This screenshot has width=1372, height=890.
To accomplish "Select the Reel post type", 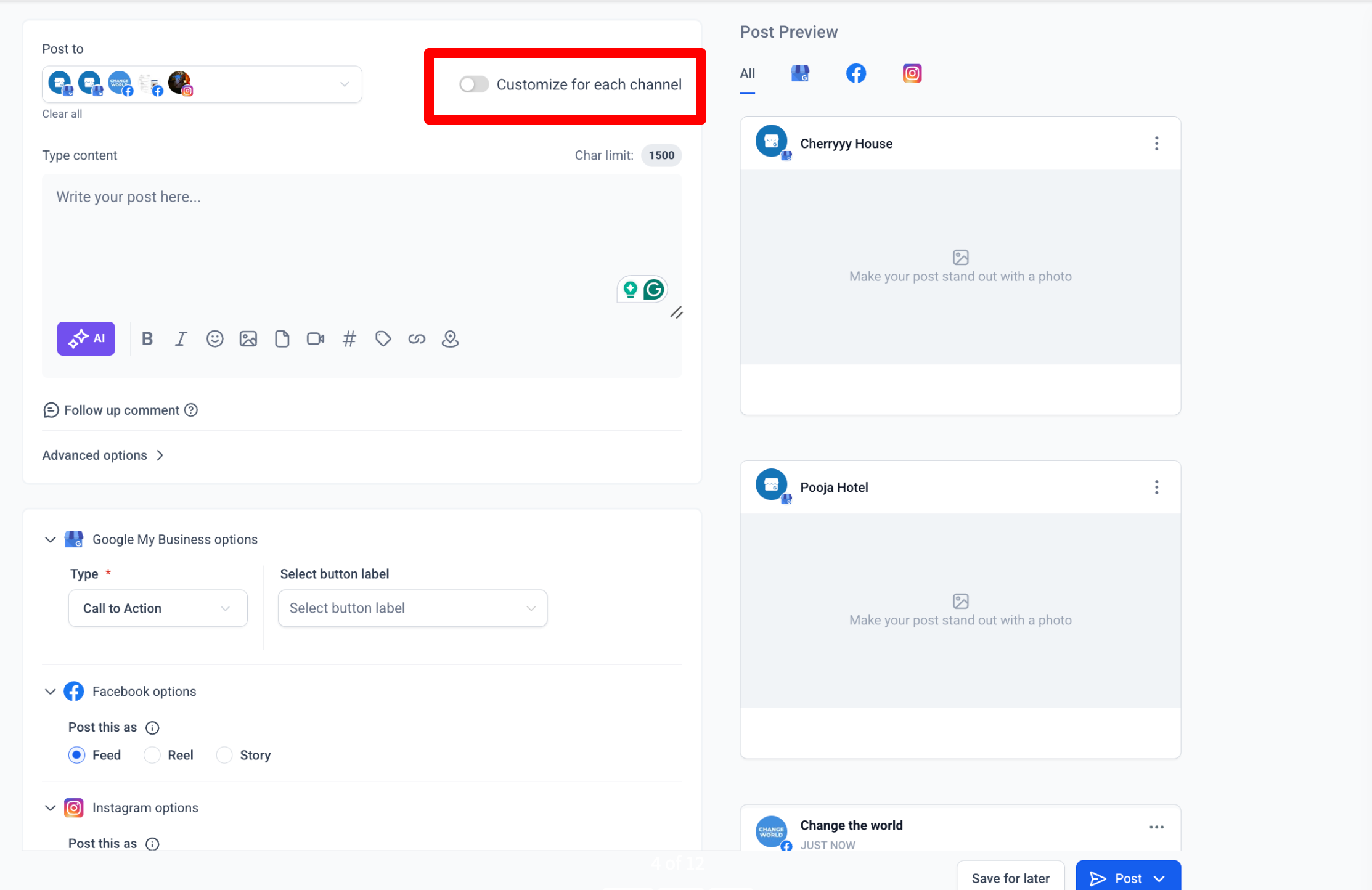I will (x=152, y=754).
